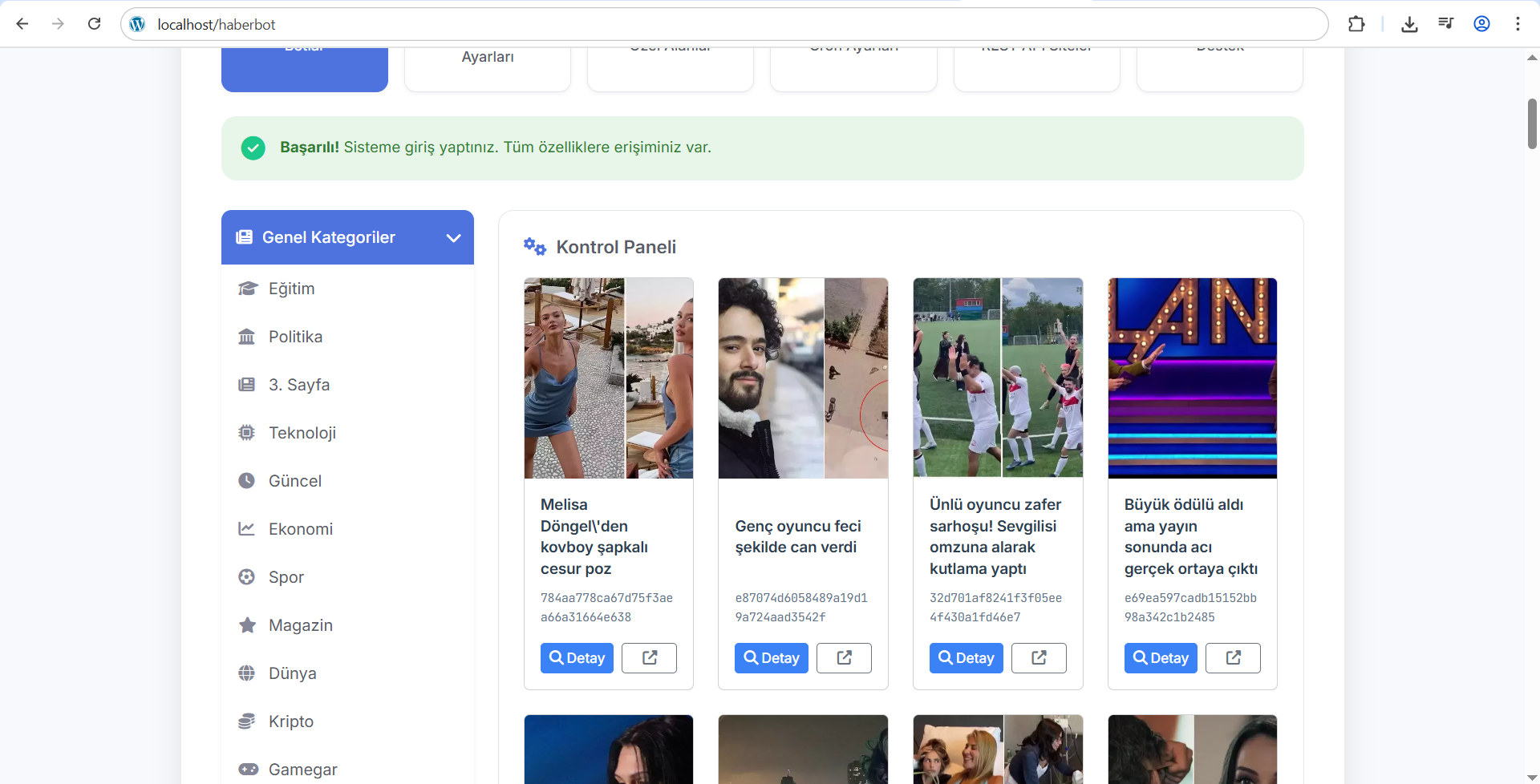The image size is (1540, 784).
Task: Select Spor category label
Action: tap(286, 577)
